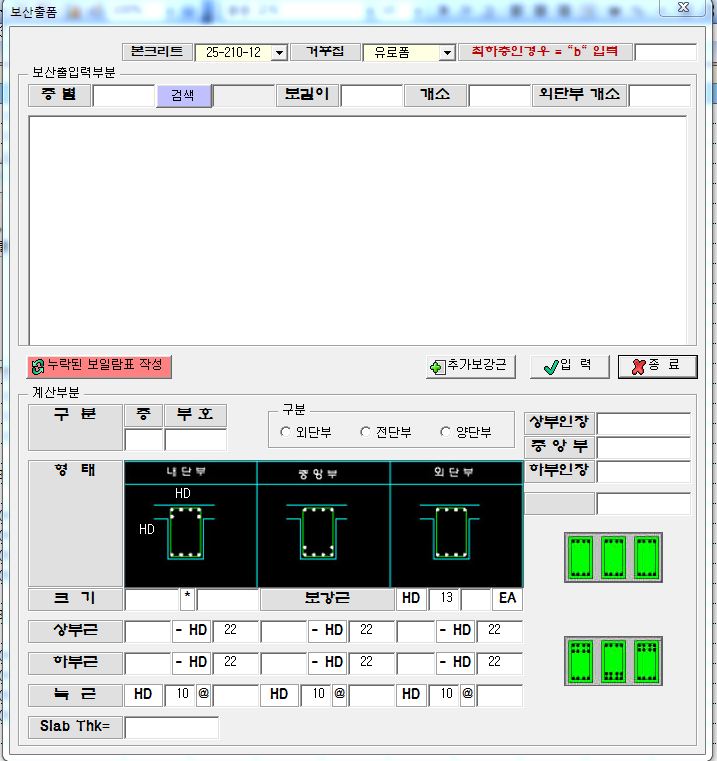Click the 층별 label button
This screenshot has height=761, width=717.
(60, 95)
